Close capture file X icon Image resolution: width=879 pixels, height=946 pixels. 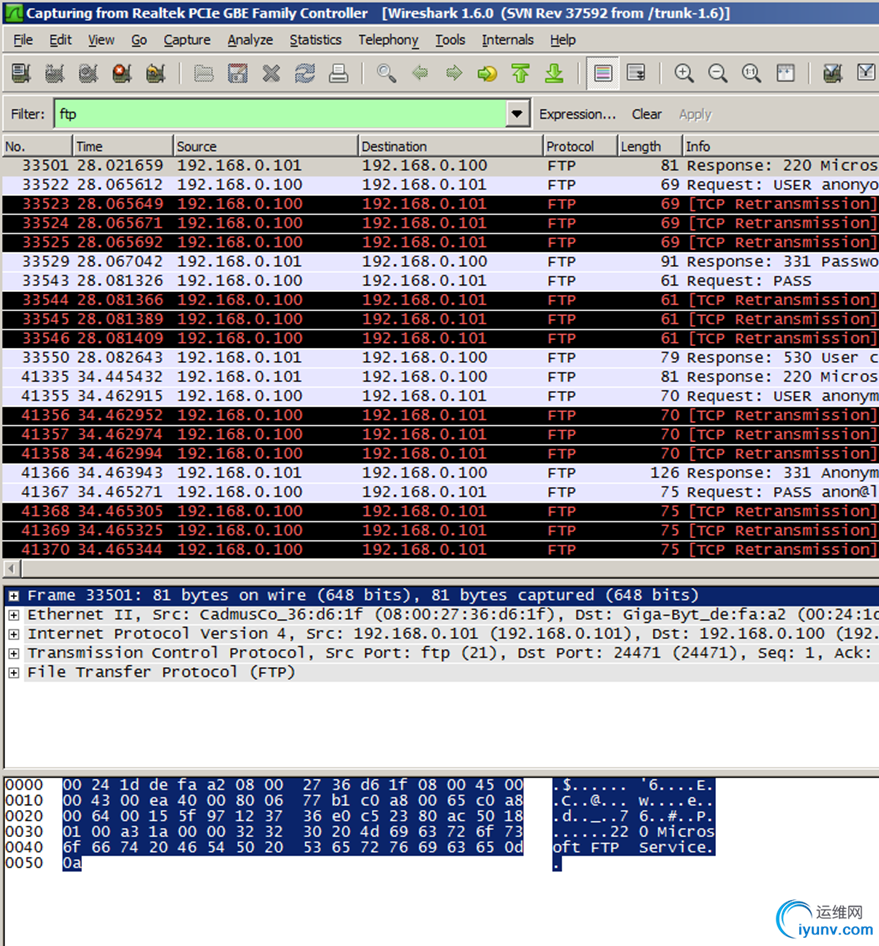(x=271, y=73)
